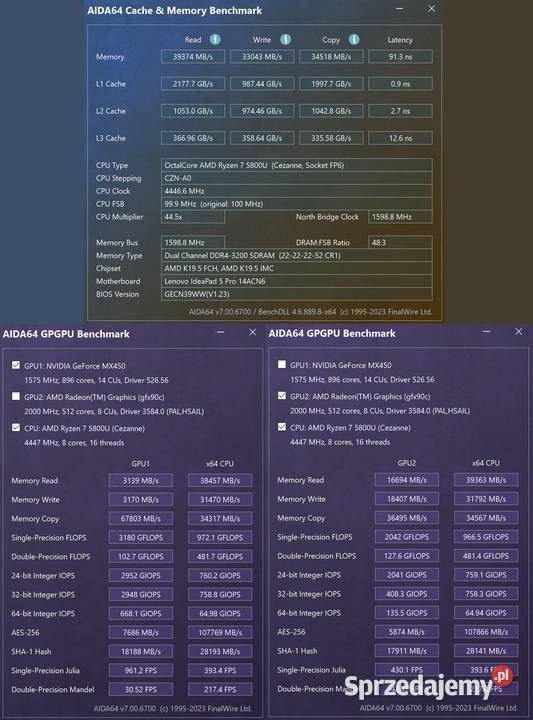Click GPU2 Memory Write 18407 MB/s
533x720 pixels.
tap(406, 499)
